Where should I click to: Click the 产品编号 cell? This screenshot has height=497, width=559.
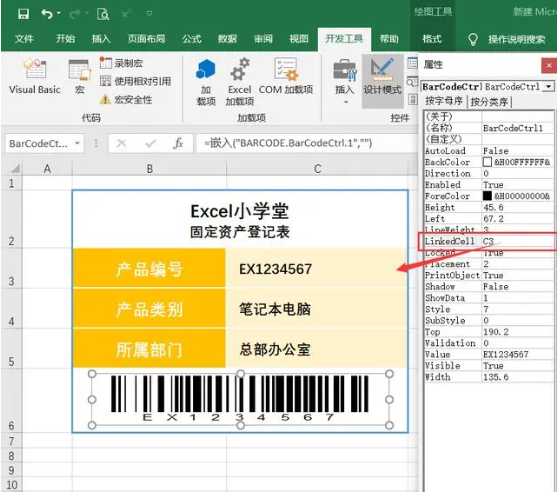click(x=149, y=269)
